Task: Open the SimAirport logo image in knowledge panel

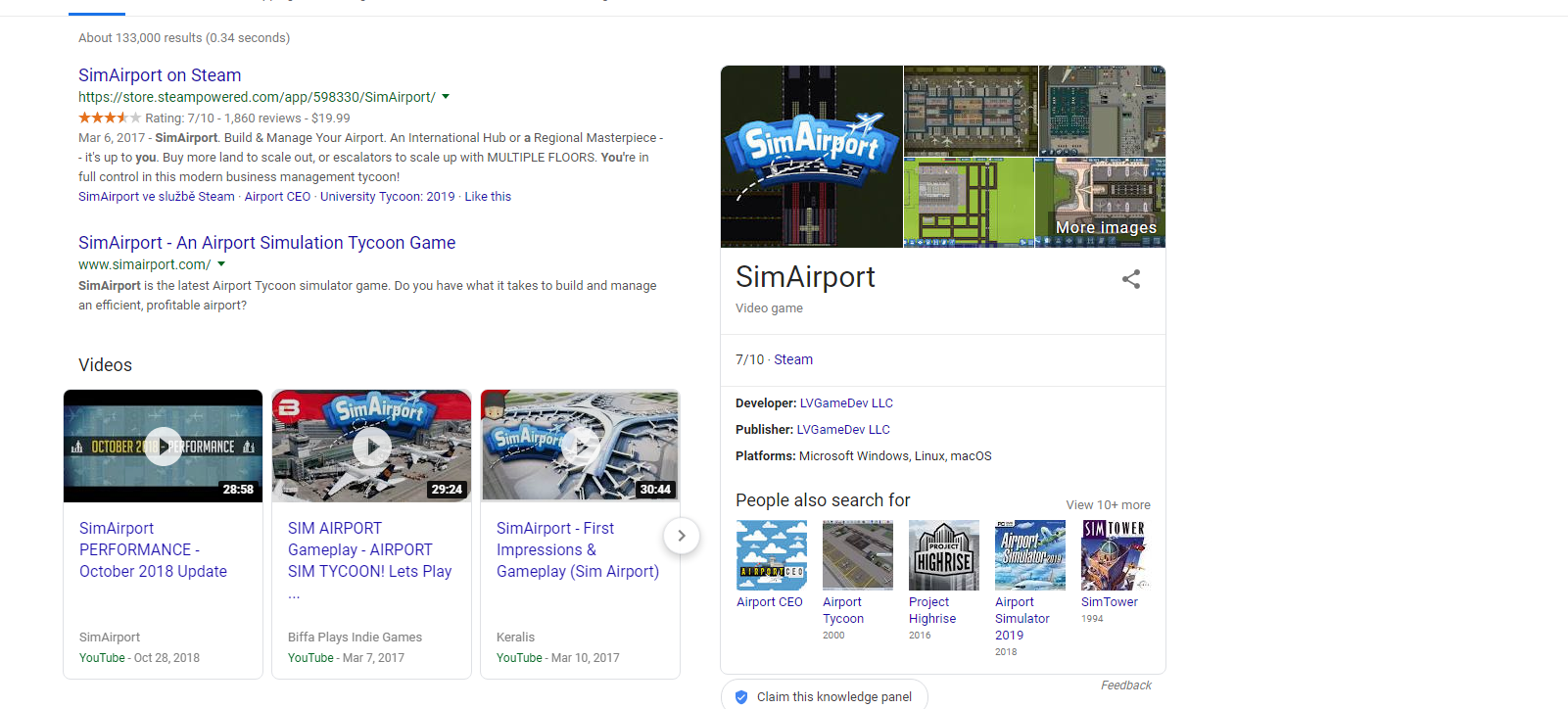Action: (812, 157)
